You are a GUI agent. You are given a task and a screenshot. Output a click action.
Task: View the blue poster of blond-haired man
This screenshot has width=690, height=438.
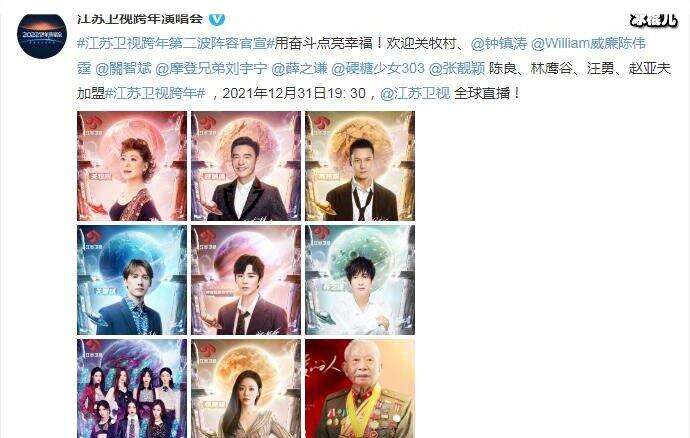tap(132, 280)
